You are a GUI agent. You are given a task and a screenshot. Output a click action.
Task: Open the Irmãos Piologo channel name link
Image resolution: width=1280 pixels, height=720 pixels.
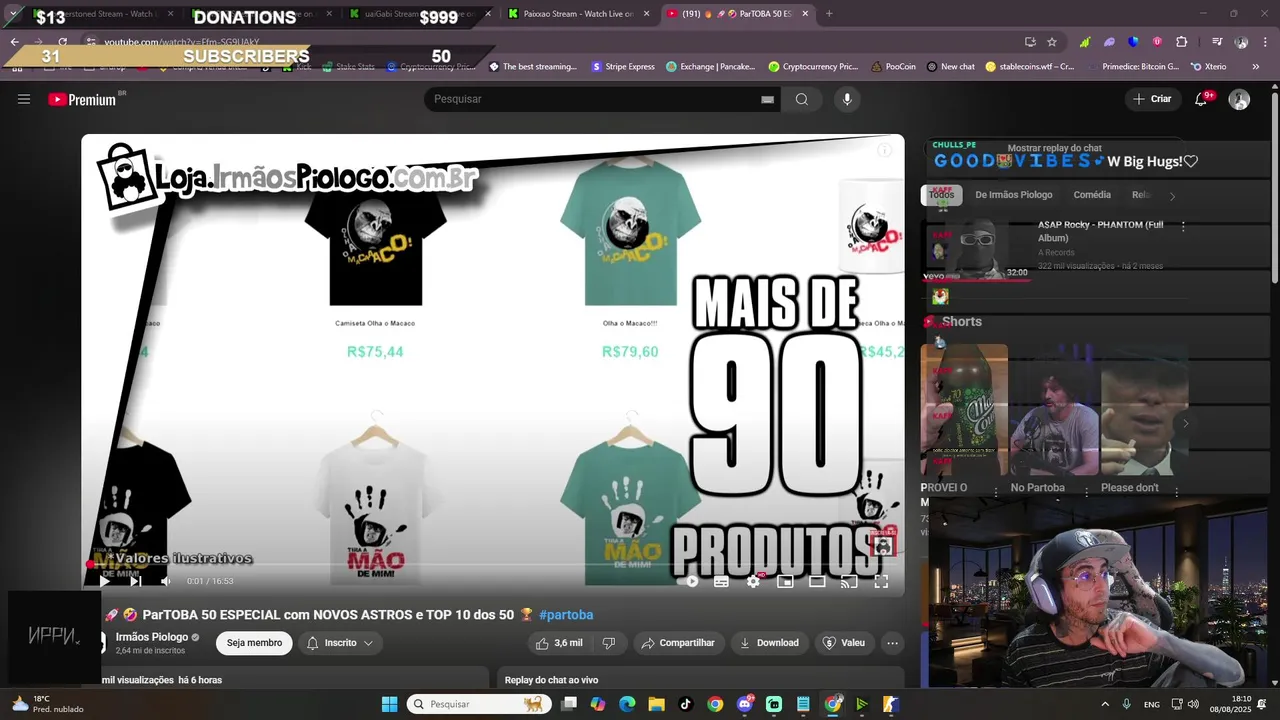click(151, 637)
